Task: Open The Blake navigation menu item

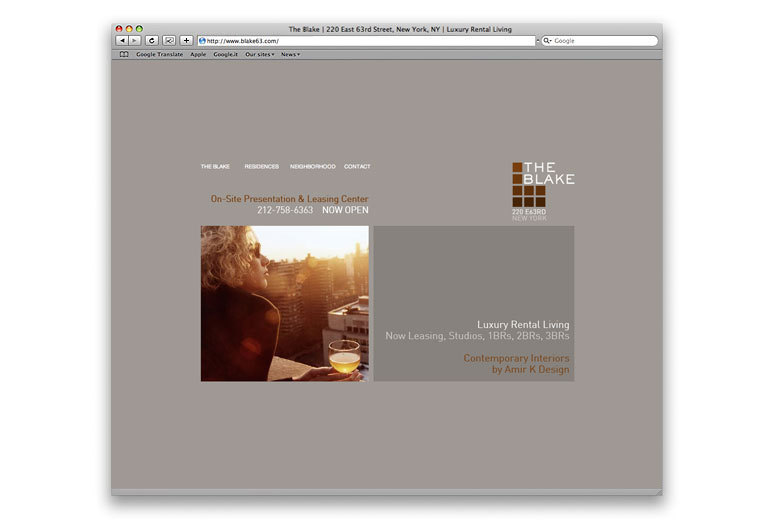Action: tap(215, 167)
